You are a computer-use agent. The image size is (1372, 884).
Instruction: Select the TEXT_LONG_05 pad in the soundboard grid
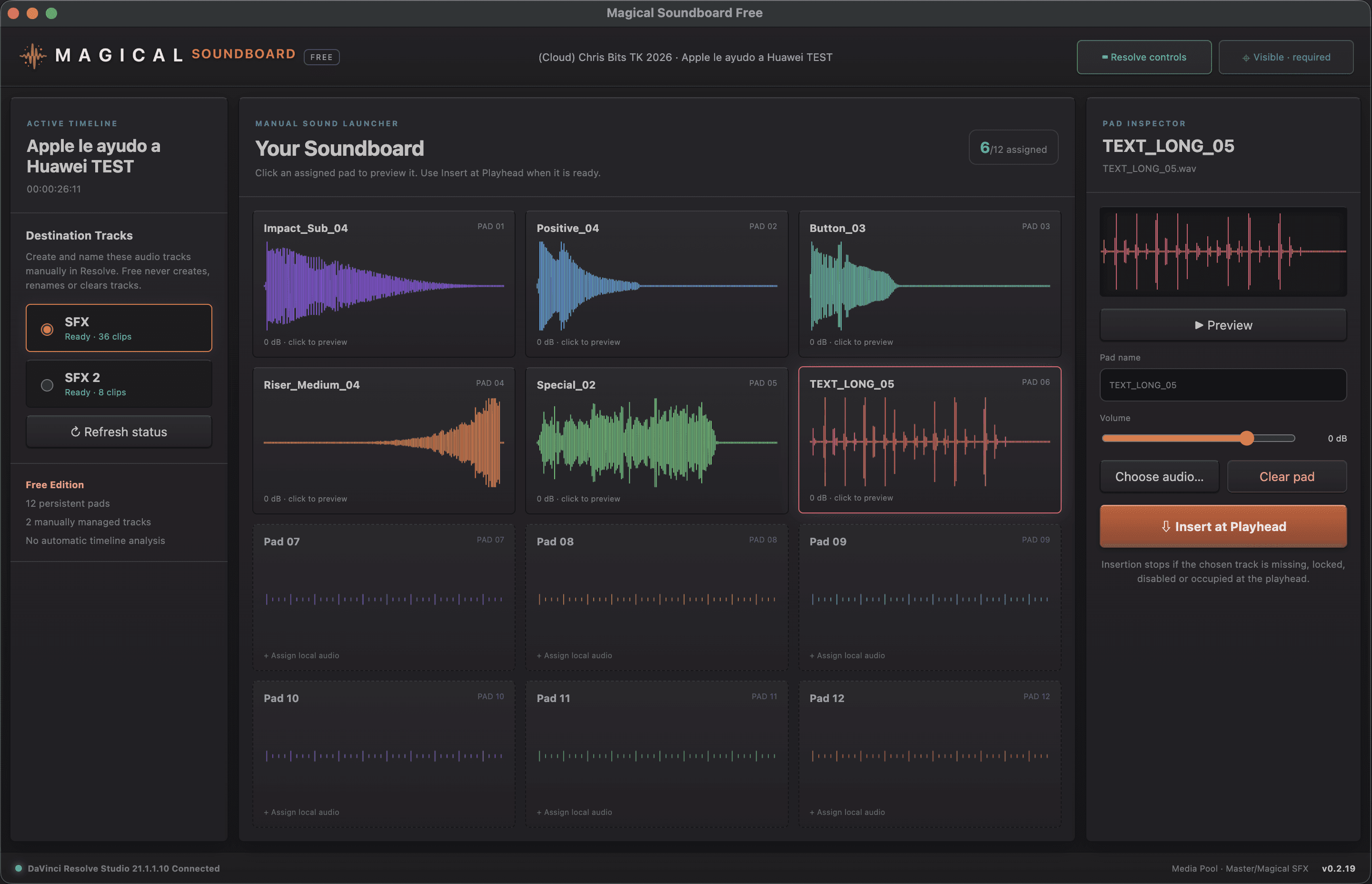click(x=929, y=440)
